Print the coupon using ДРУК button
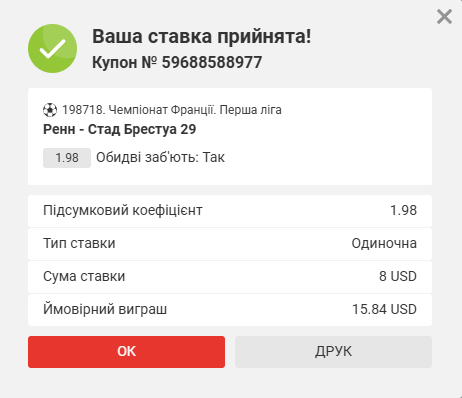462x398 pixels. pyautogui.click(x=333, y=352)
